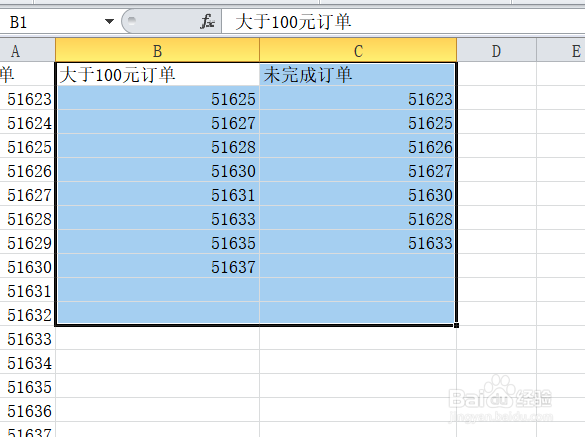
Task: Select column C cell with 51628
Action: tap(358, 218)
